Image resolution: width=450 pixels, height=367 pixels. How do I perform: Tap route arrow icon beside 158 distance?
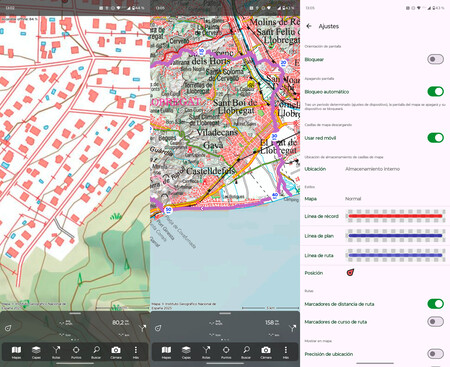[293, 328]
